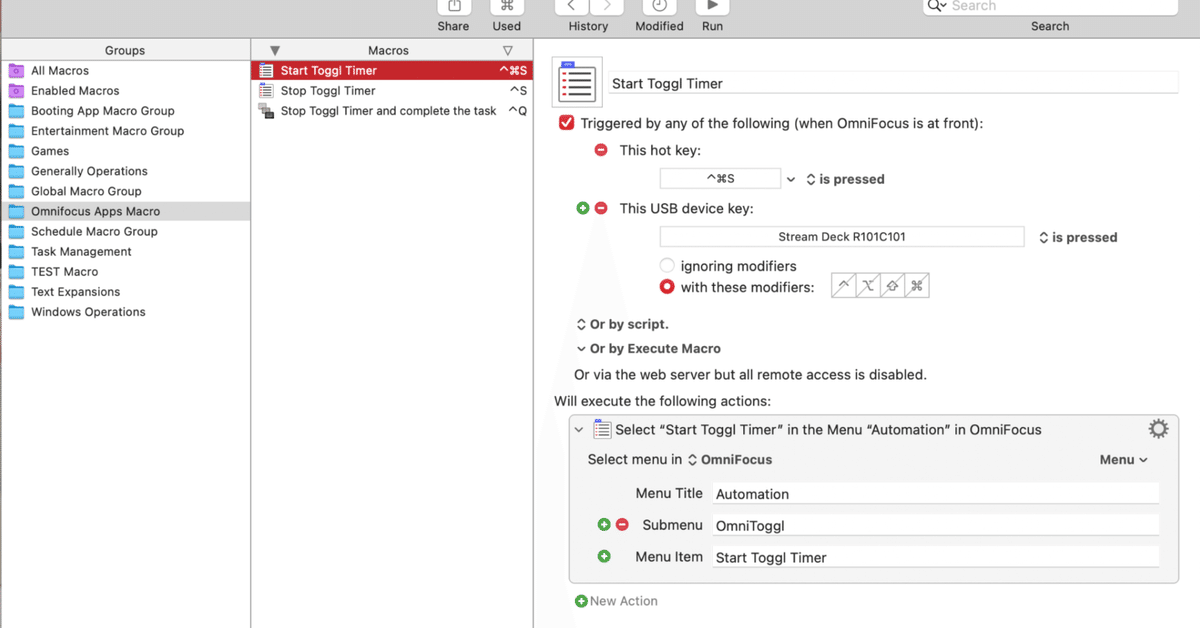1200x628 pixels.
Task: Open the action gear menu
Action: (1158, 429)
